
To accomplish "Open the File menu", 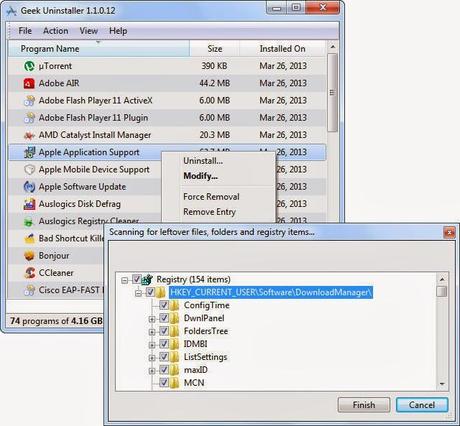I will point(25,31).
